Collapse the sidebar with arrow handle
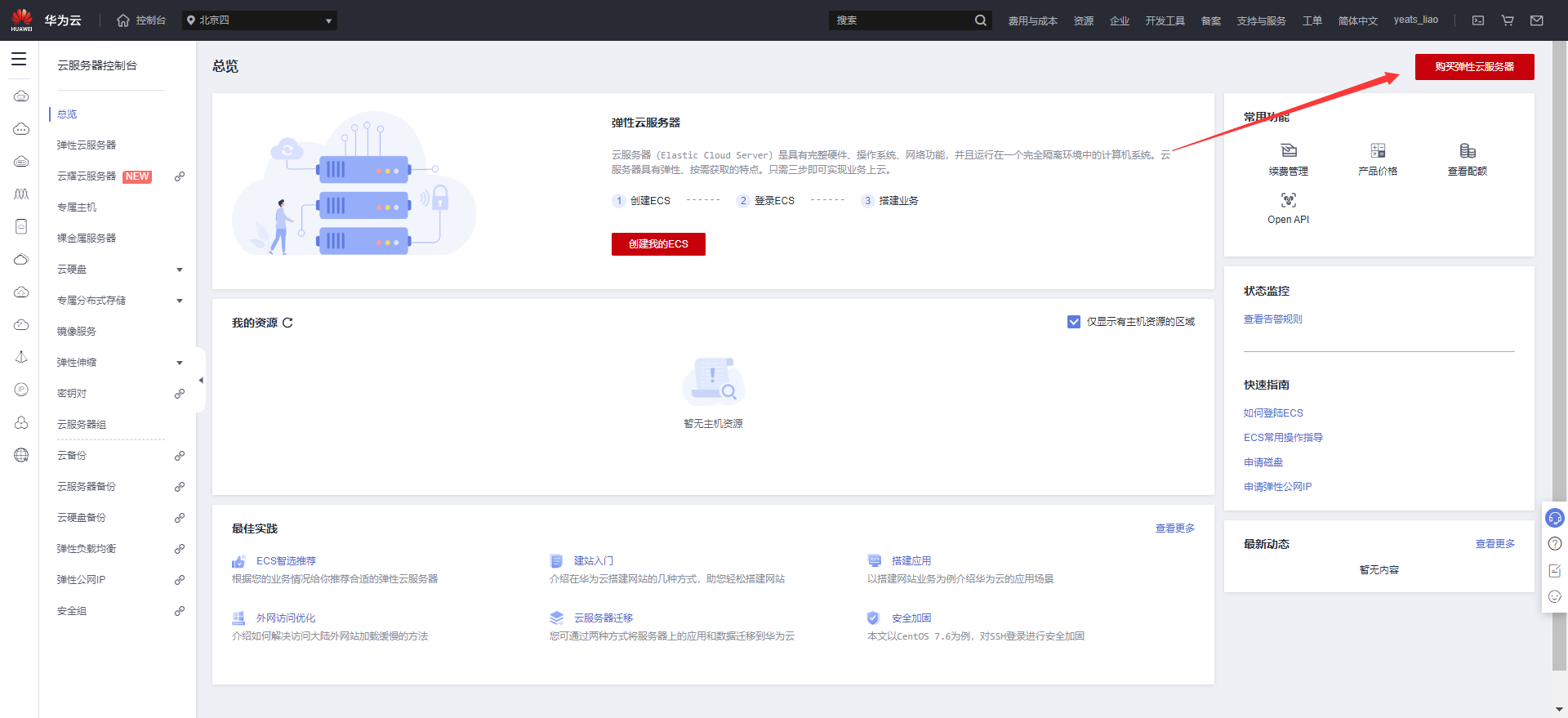Screen dimensions: 1568x718 pos(201,380)
